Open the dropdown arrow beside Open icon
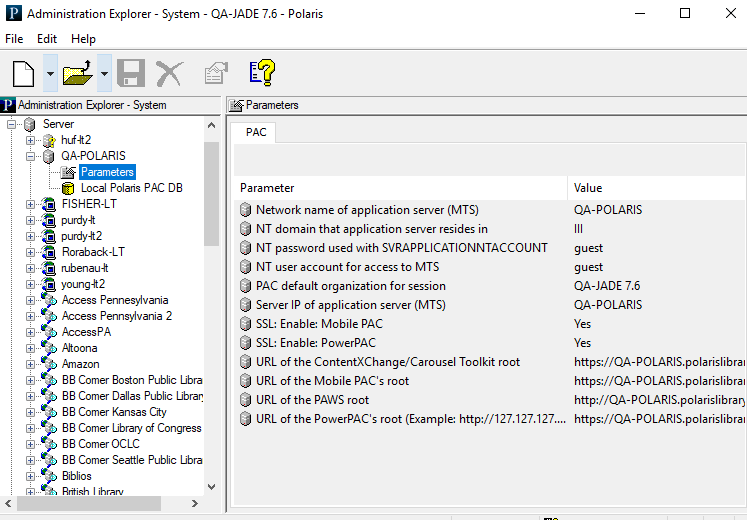 click(104, 74)
